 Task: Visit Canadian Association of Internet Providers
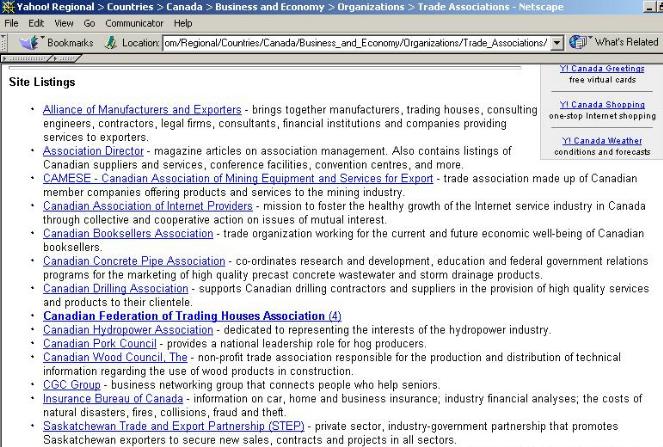tap(148, 206)
